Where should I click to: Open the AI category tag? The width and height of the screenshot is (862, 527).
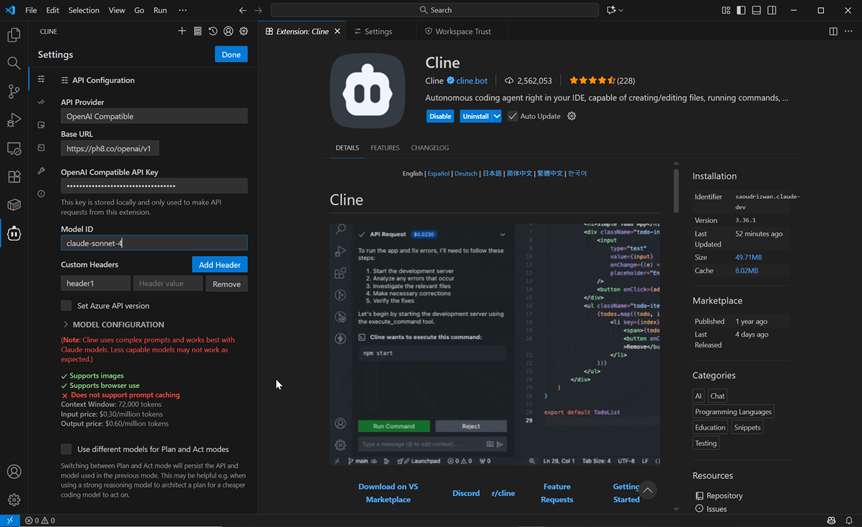click(698, 396)
